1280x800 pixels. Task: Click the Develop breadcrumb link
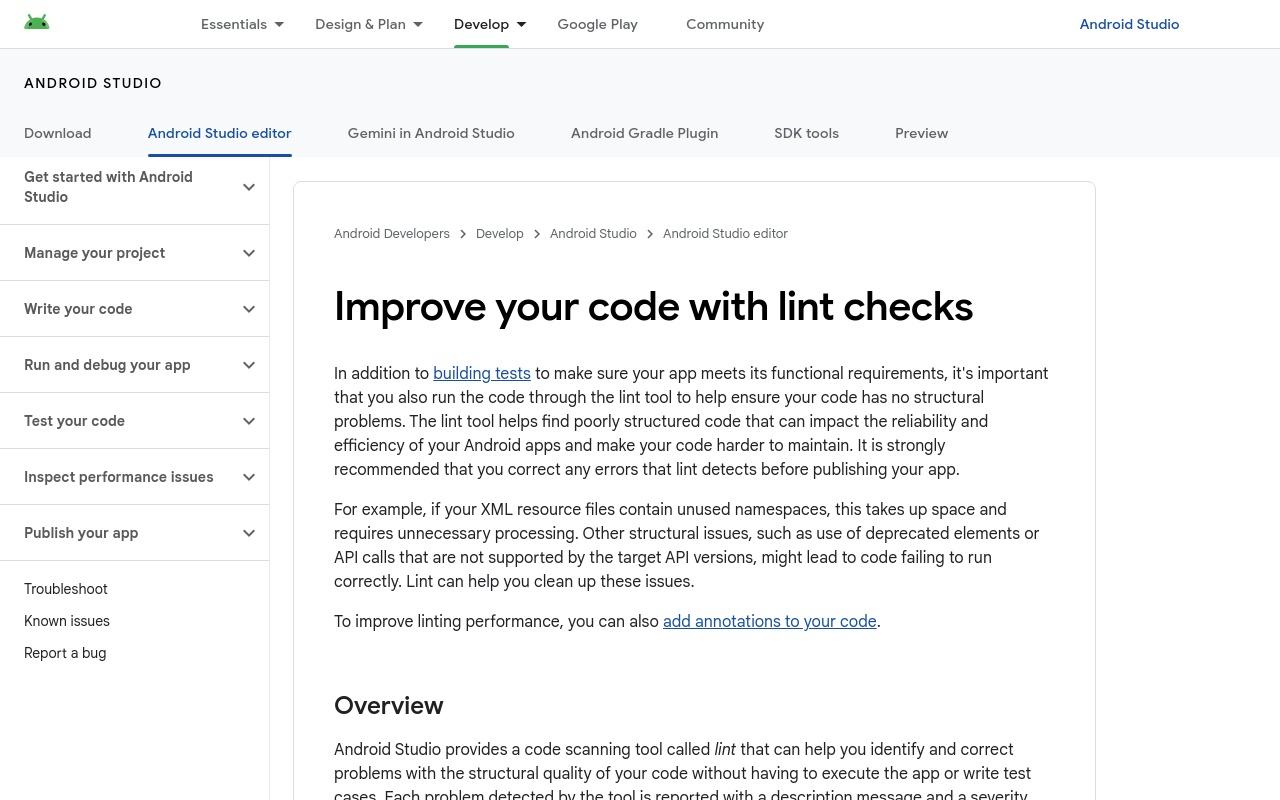click(x=500, y=233)
